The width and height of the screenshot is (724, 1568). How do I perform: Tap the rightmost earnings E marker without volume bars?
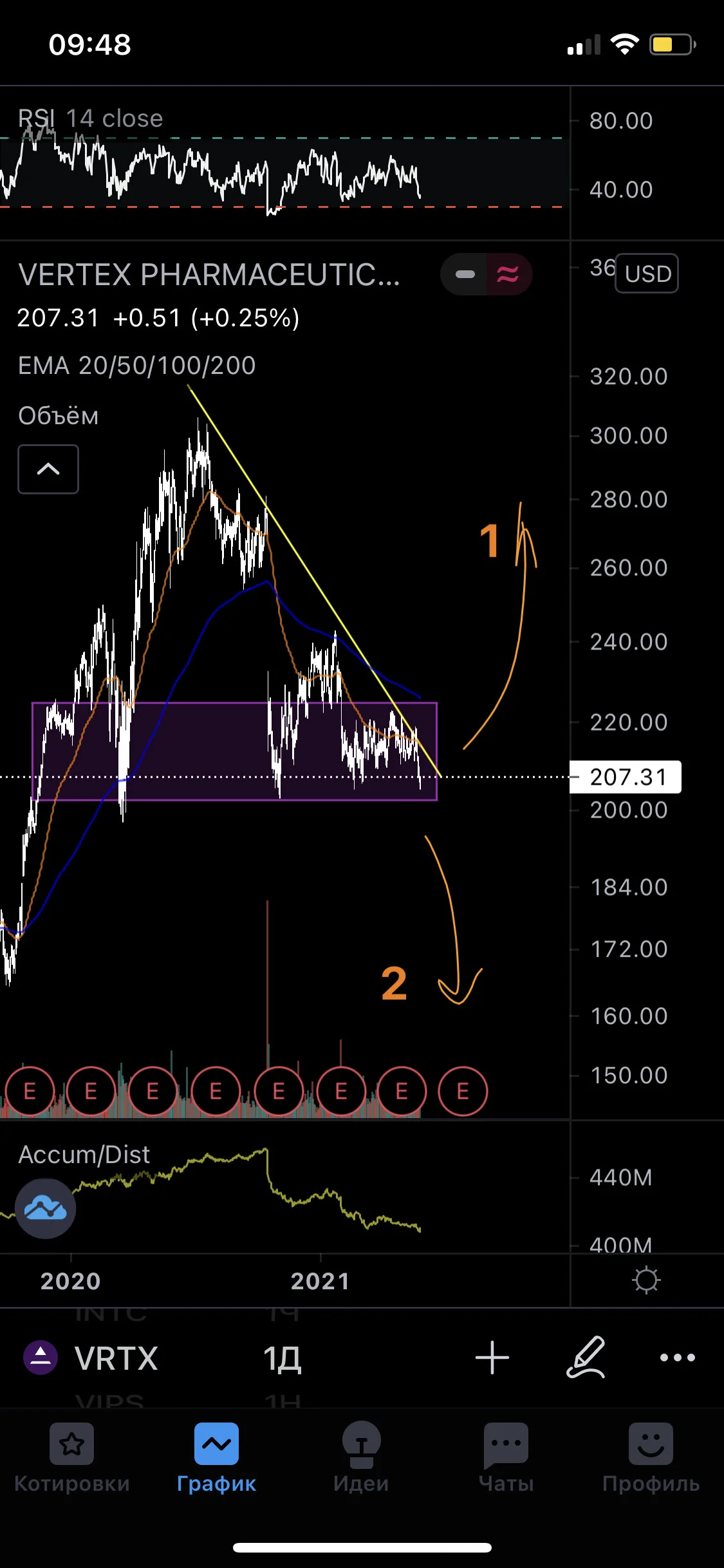[x=463, y=1091]
